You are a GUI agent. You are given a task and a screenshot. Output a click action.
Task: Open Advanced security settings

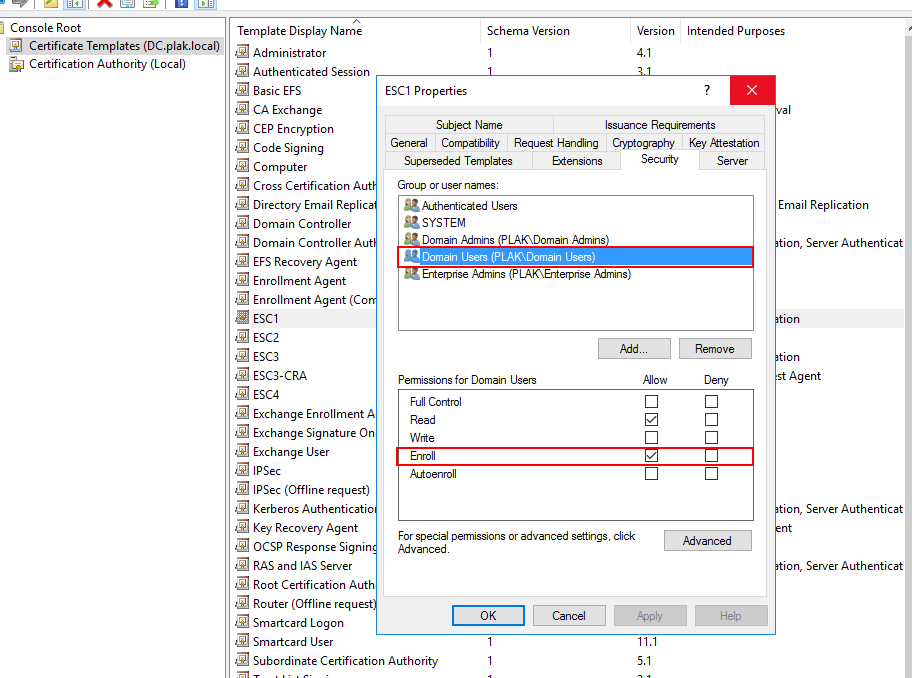point(707,541)
